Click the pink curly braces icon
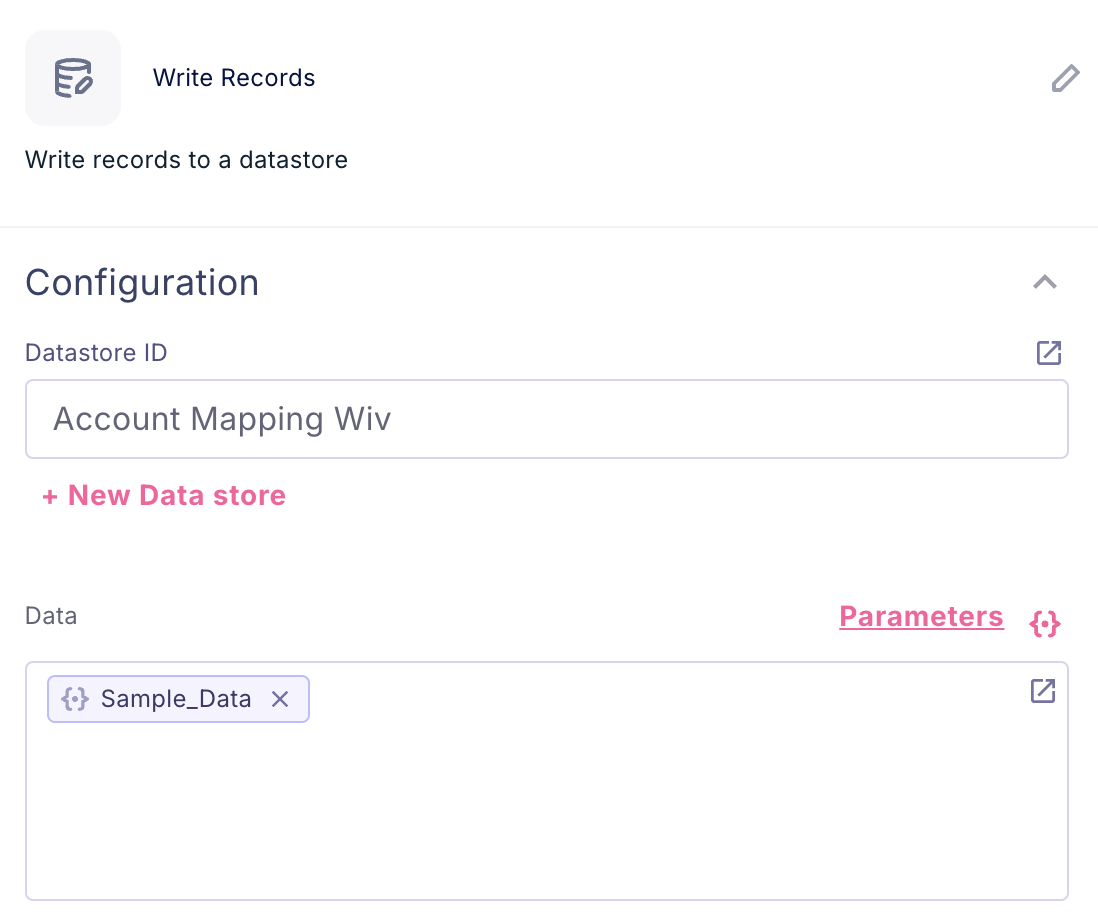Image resolution: width=1098 pixels, height=922 pixels. point(1044,624)
